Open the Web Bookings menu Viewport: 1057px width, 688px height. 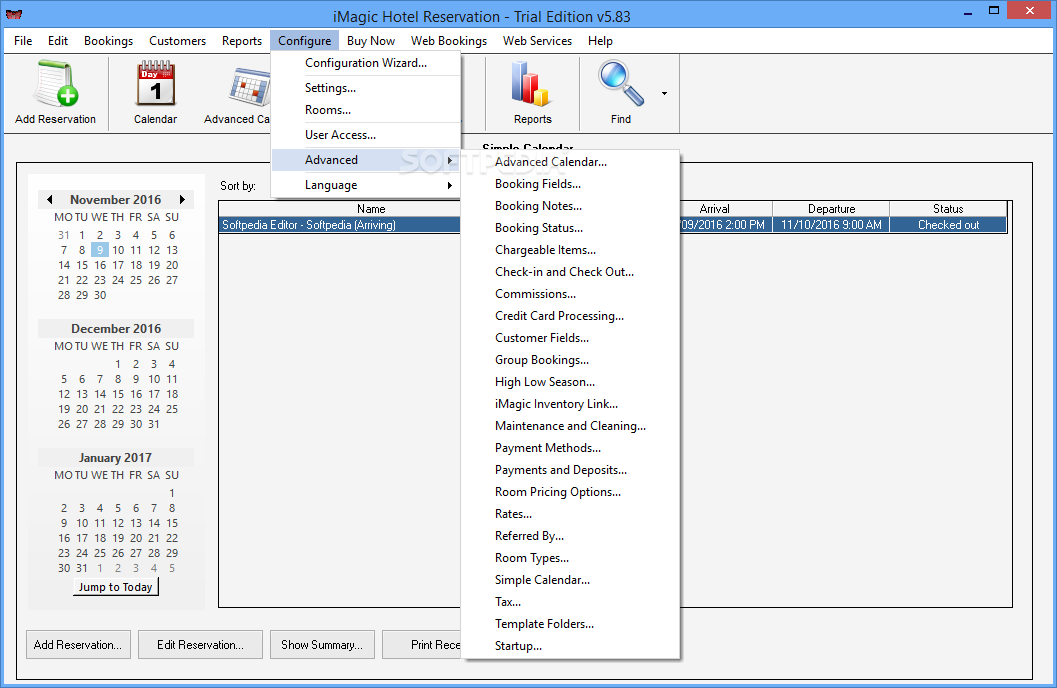(x=449, y=40)
